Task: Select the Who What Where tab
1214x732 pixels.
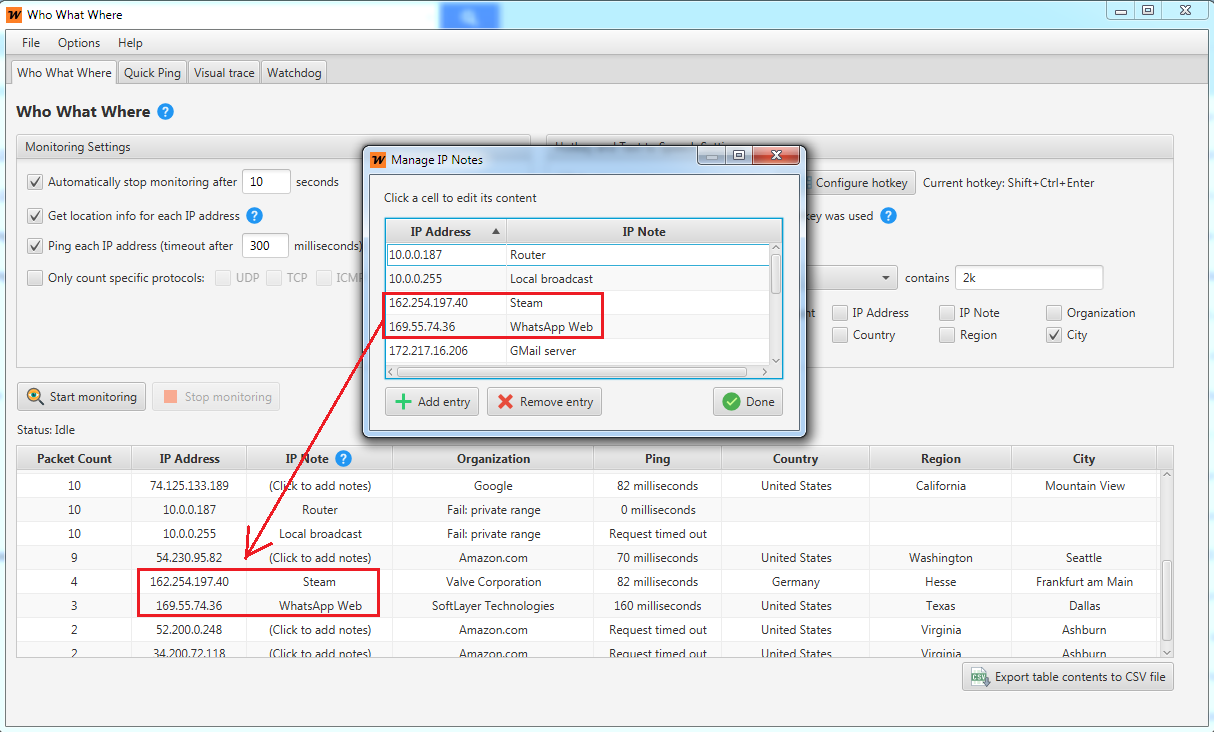Action: 64,72
